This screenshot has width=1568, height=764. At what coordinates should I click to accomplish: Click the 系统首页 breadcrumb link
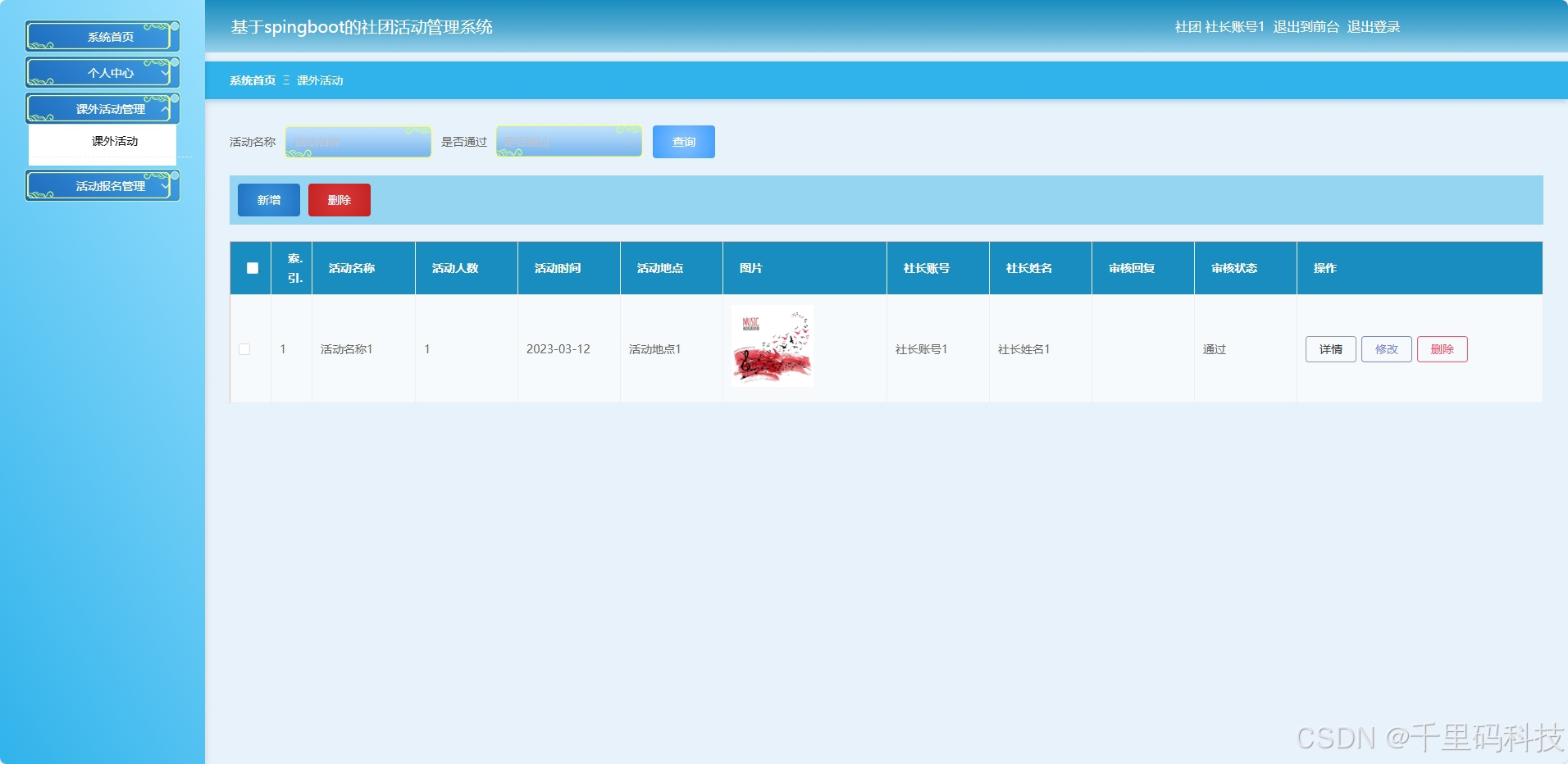click(253, 80)
